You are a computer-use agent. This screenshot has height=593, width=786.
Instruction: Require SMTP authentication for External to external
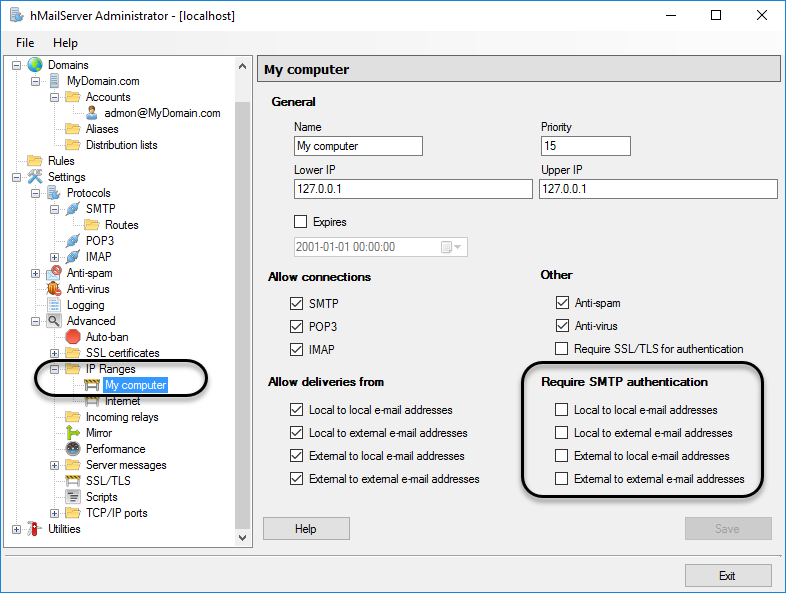561,479
